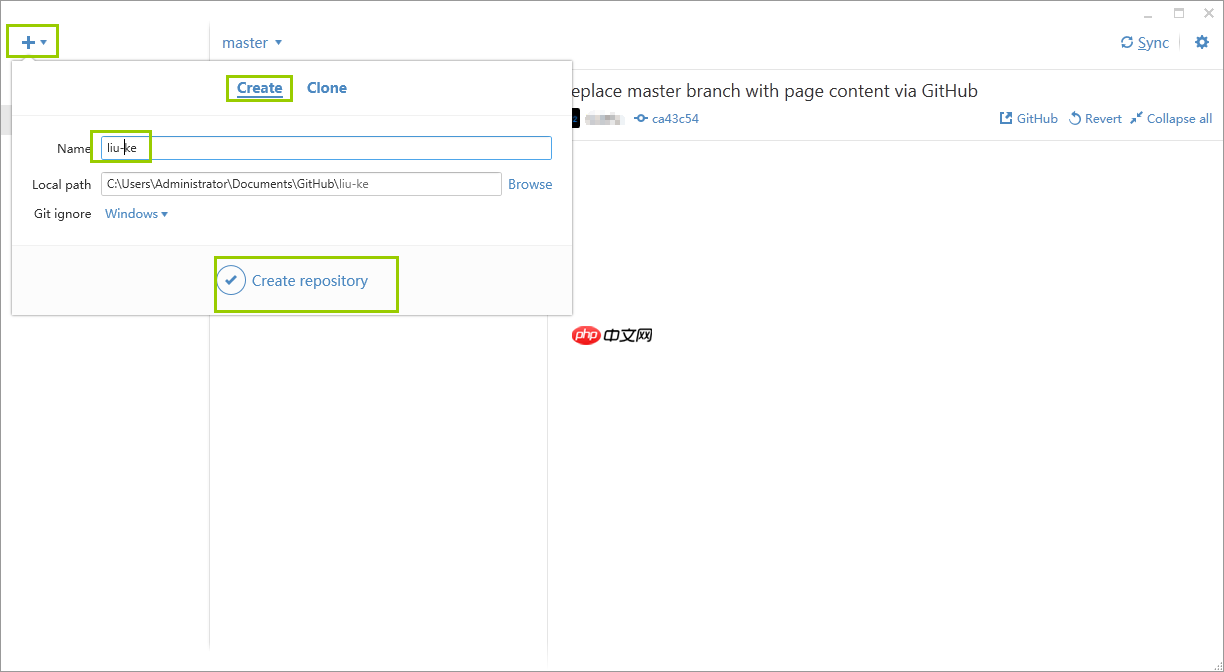Click the GitHub icon to view commit online
The image size is (1224, 672).
pyautogui.click(x=1004, y=118)
